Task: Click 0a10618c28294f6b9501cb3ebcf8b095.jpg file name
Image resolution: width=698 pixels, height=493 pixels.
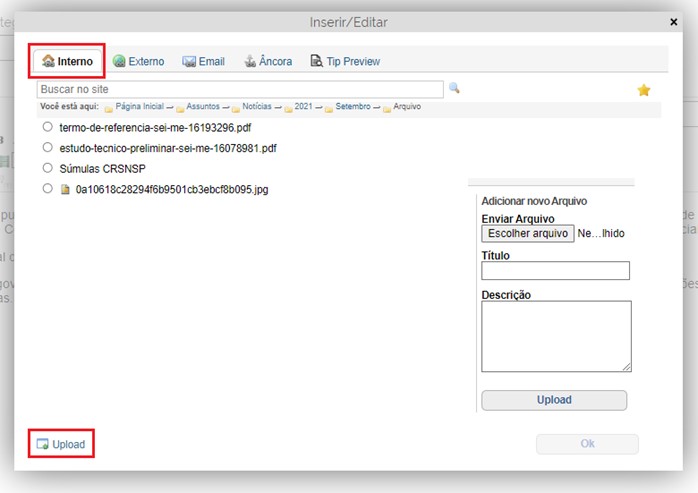Action: (x=172, y=189)
